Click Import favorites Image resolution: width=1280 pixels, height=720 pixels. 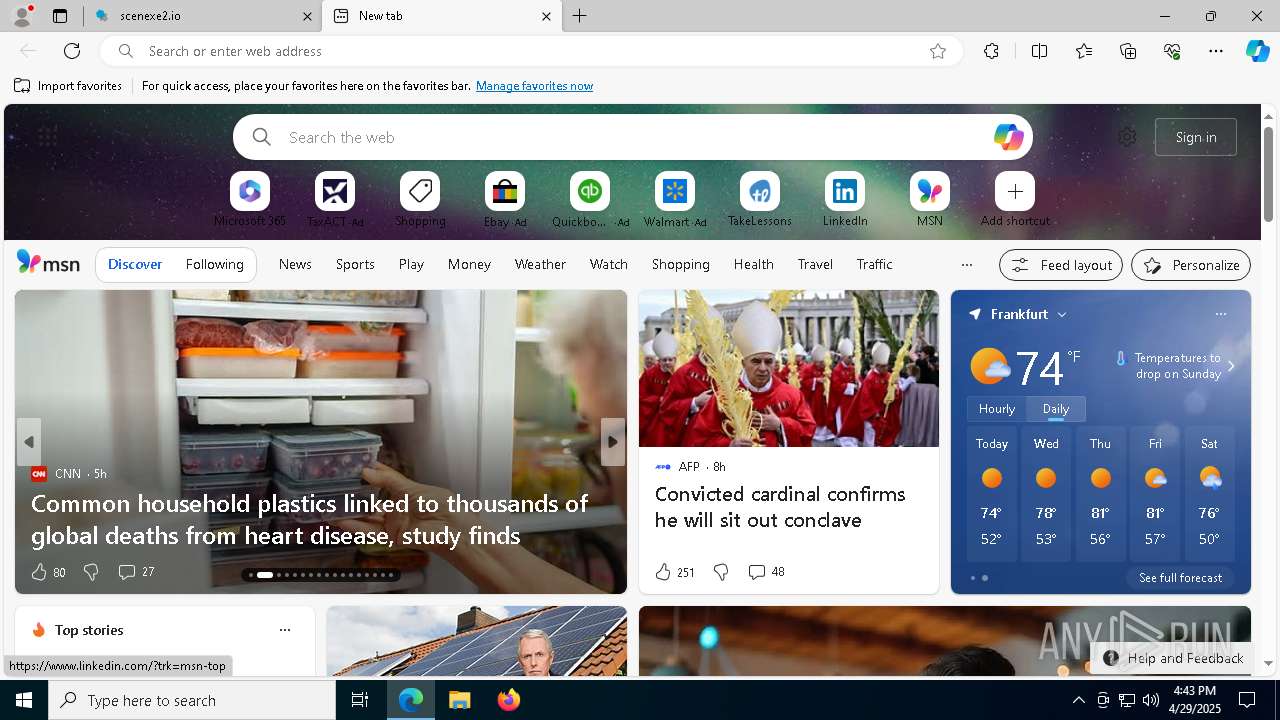pos(68,86)
